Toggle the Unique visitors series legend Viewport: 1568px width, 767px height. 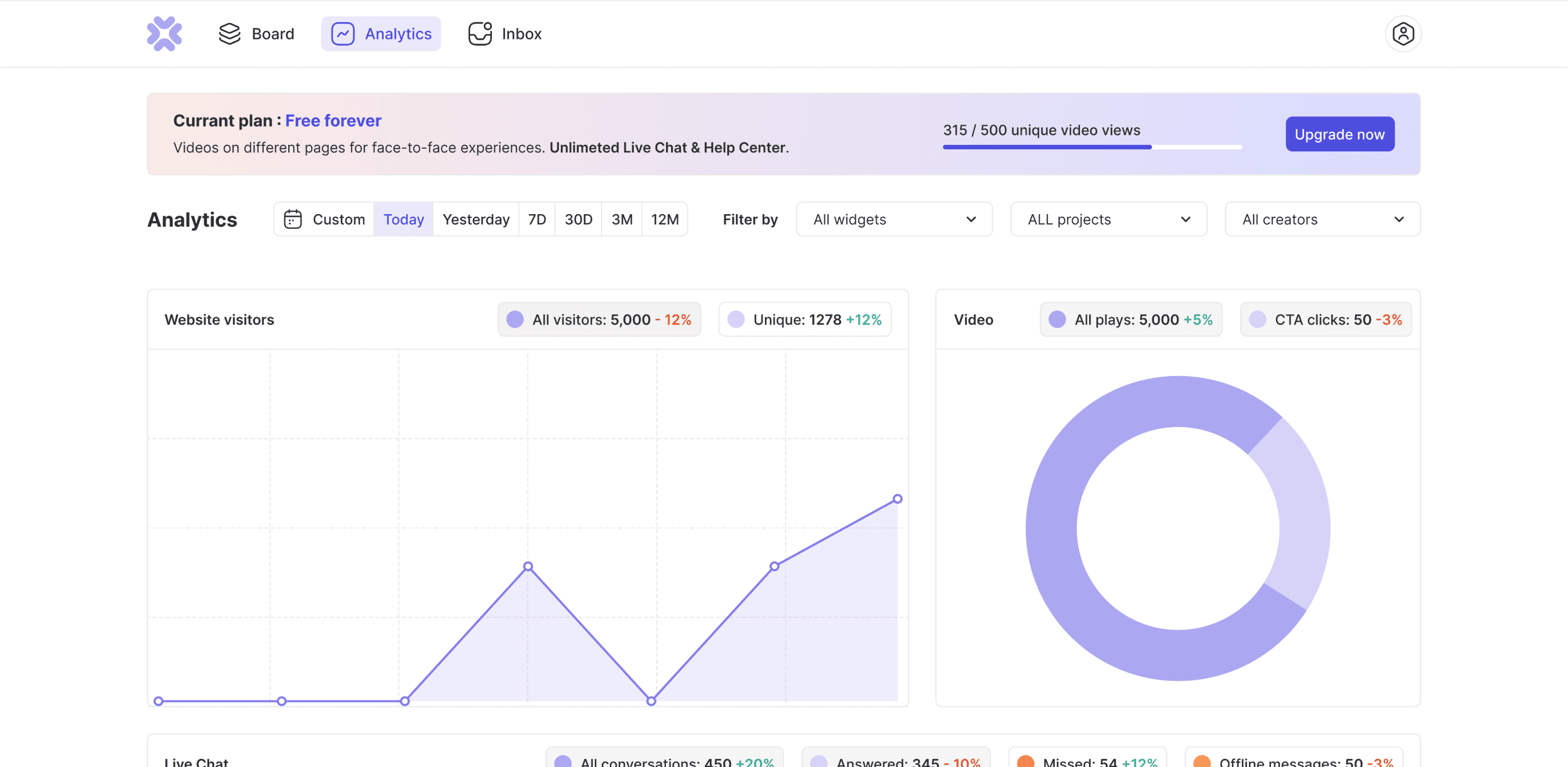805,319
